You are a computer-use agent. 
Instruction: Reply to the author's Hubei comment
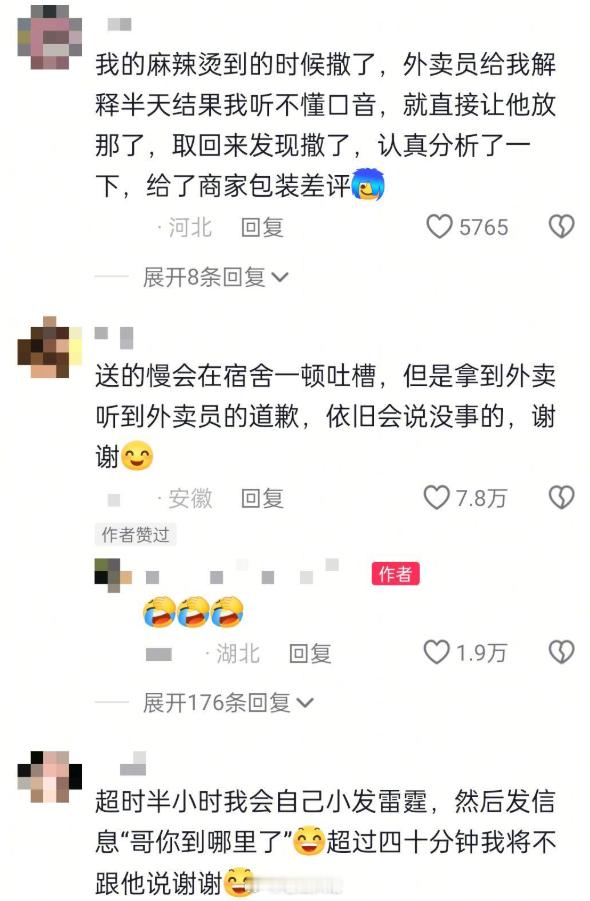[310, 653]
